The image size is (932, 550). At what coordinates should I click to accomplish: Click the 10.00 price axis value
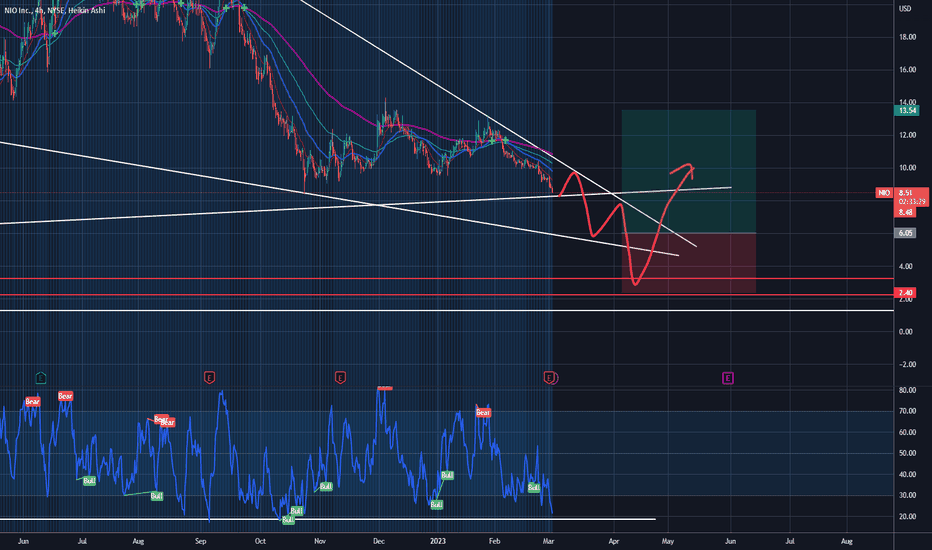point(907,168)
